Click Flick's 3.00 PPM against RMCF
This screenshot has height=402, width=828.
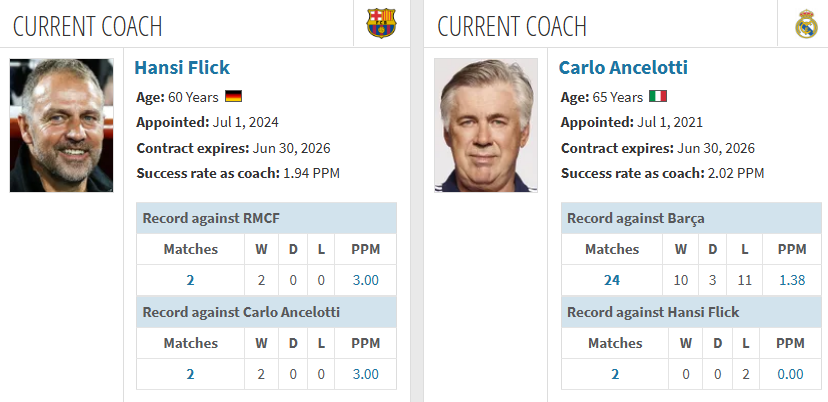tap(365, 280)
